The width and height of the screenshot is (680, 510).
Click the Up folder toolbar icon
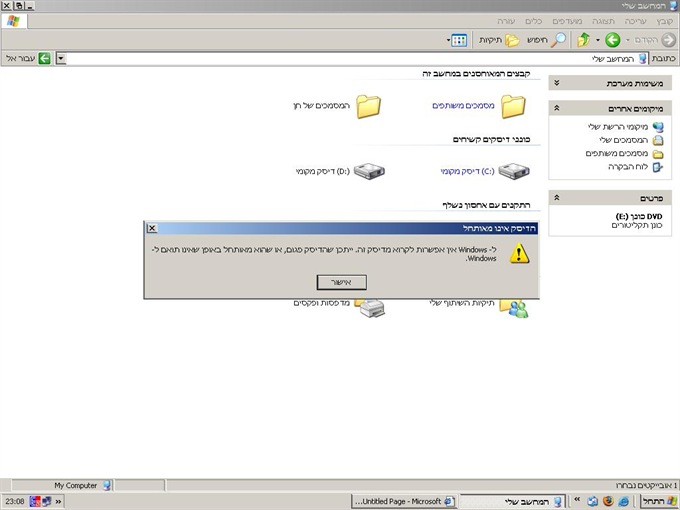(x=583, y=40)
